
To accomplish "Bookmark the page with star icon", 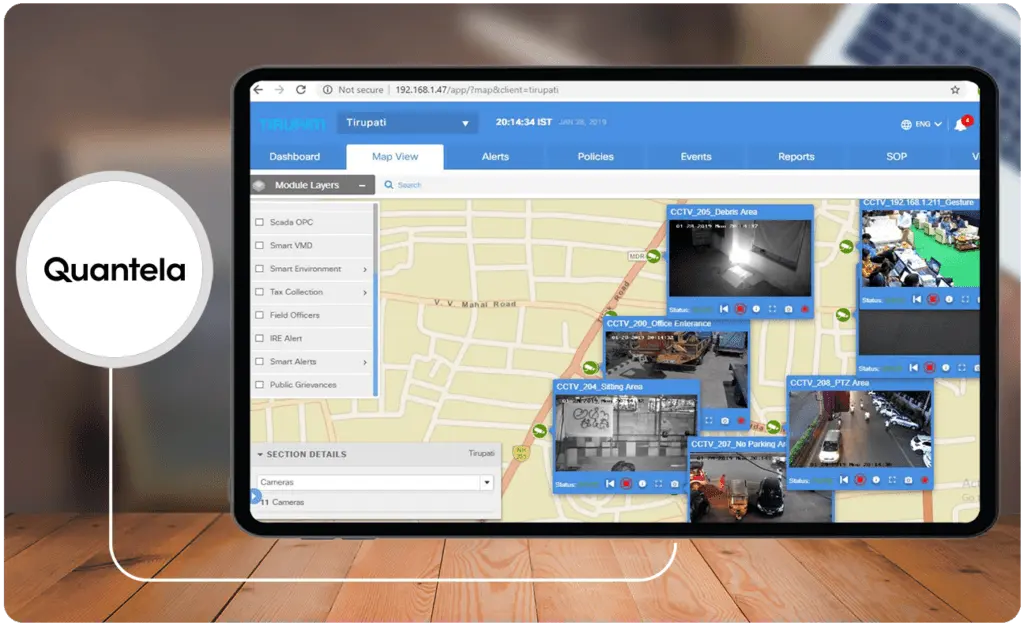I will [955, 90].
